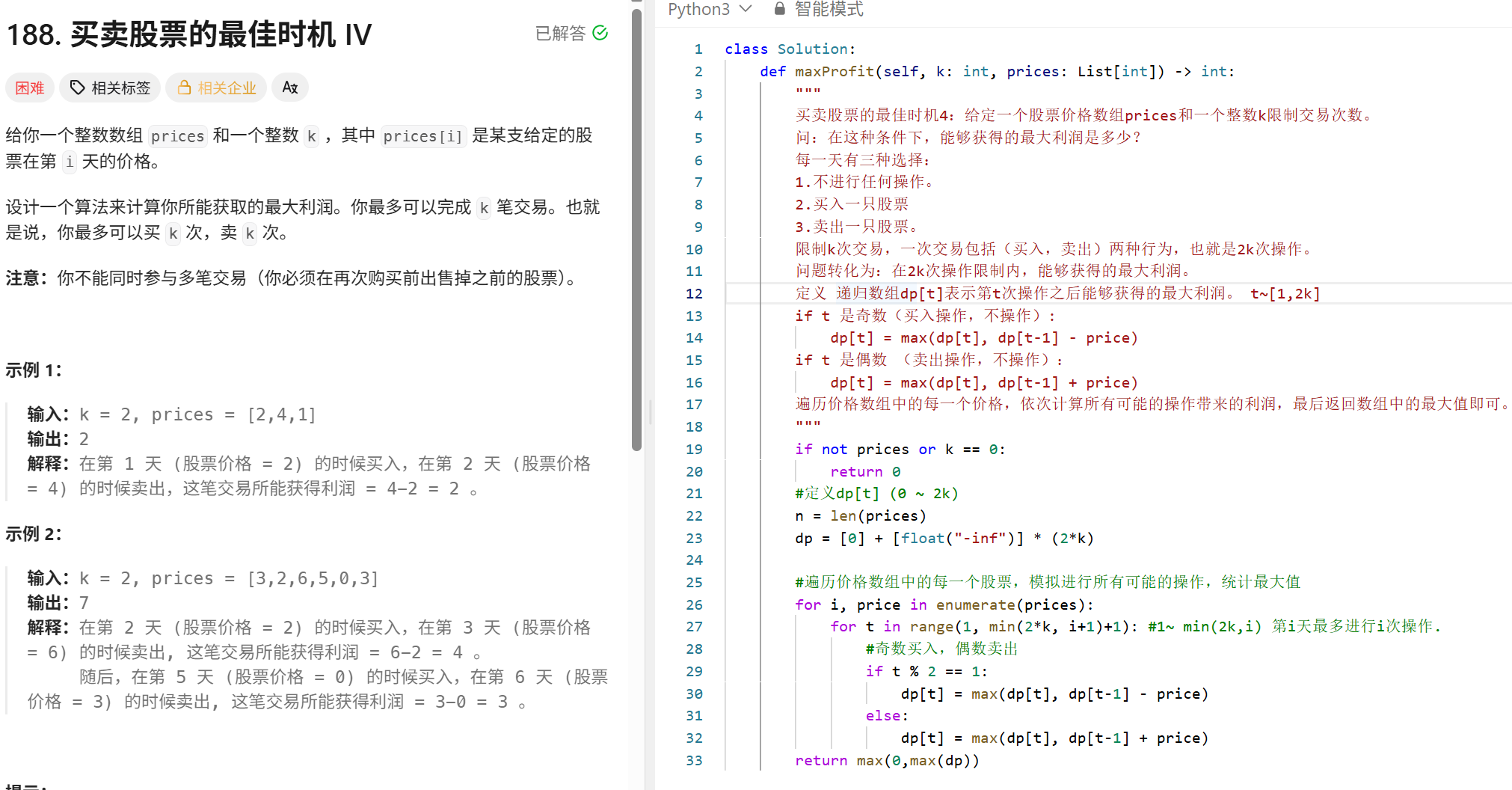Open the 相关企业 companies panel
The width and height of the screenshot is (1512, 790).
(216, 88)
